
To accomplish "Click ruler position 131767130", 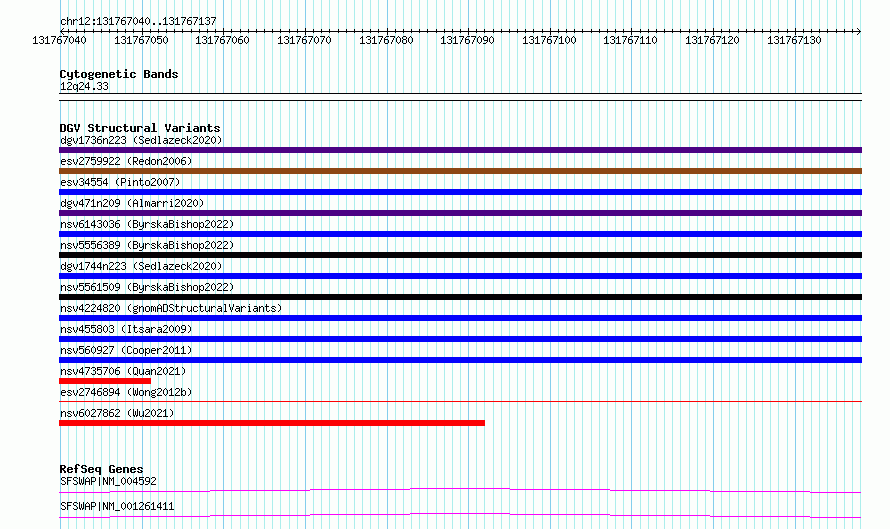I will pyautogui.click(x=794, y=40).
